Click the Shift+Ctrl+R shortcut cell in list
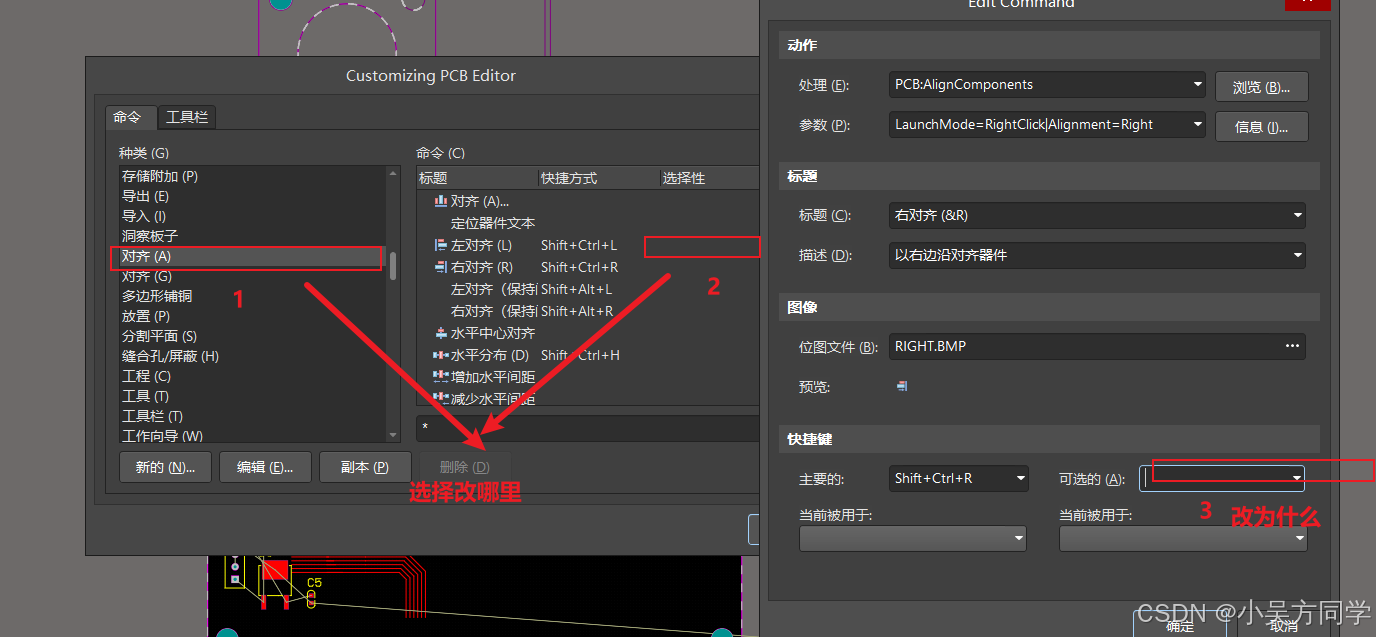1376x637 pixels. (x=579, y=267)
